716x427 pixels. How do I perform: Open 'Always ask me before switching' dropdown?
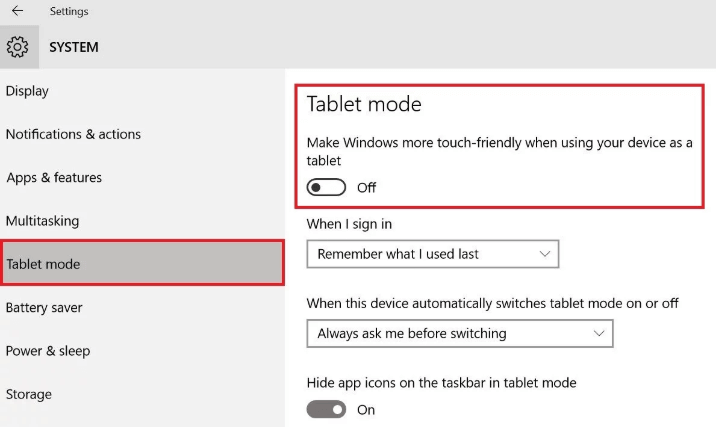tap(459, 333)
